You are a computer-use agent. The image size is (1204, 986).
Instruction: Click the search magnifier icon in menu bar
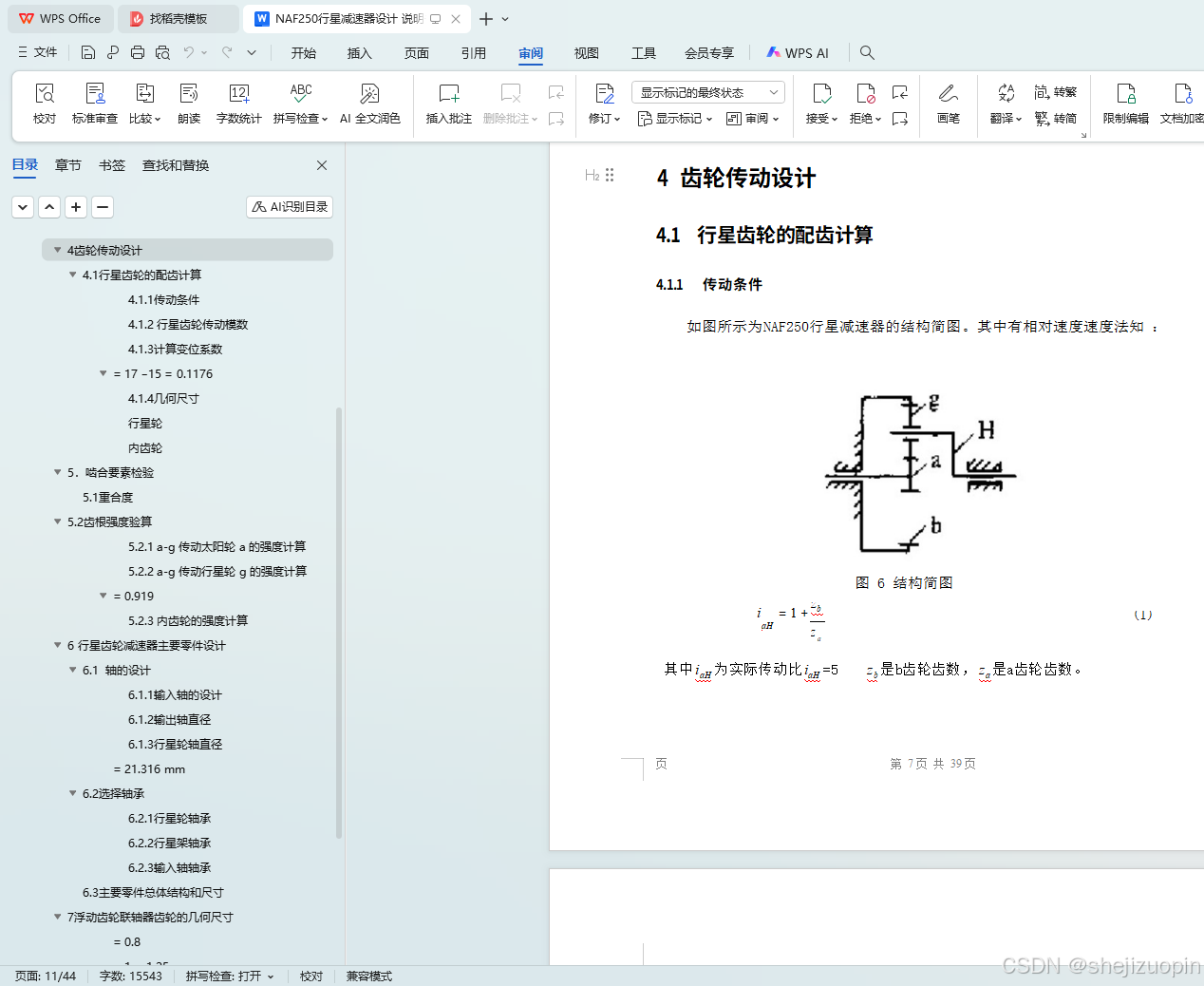867,52
